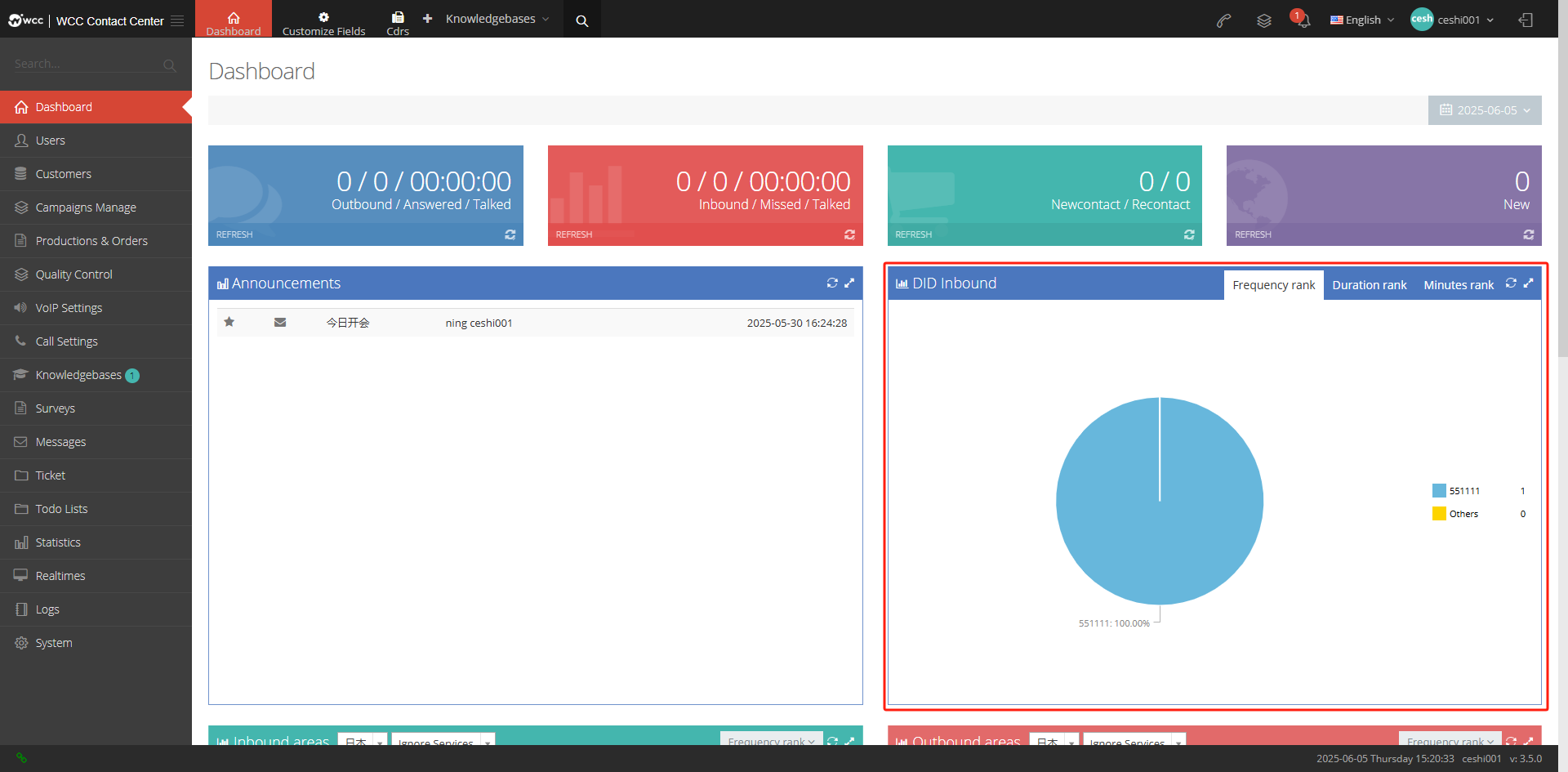
Task: Click sender name ning ceshi001
Action: (x=479, y=323)
